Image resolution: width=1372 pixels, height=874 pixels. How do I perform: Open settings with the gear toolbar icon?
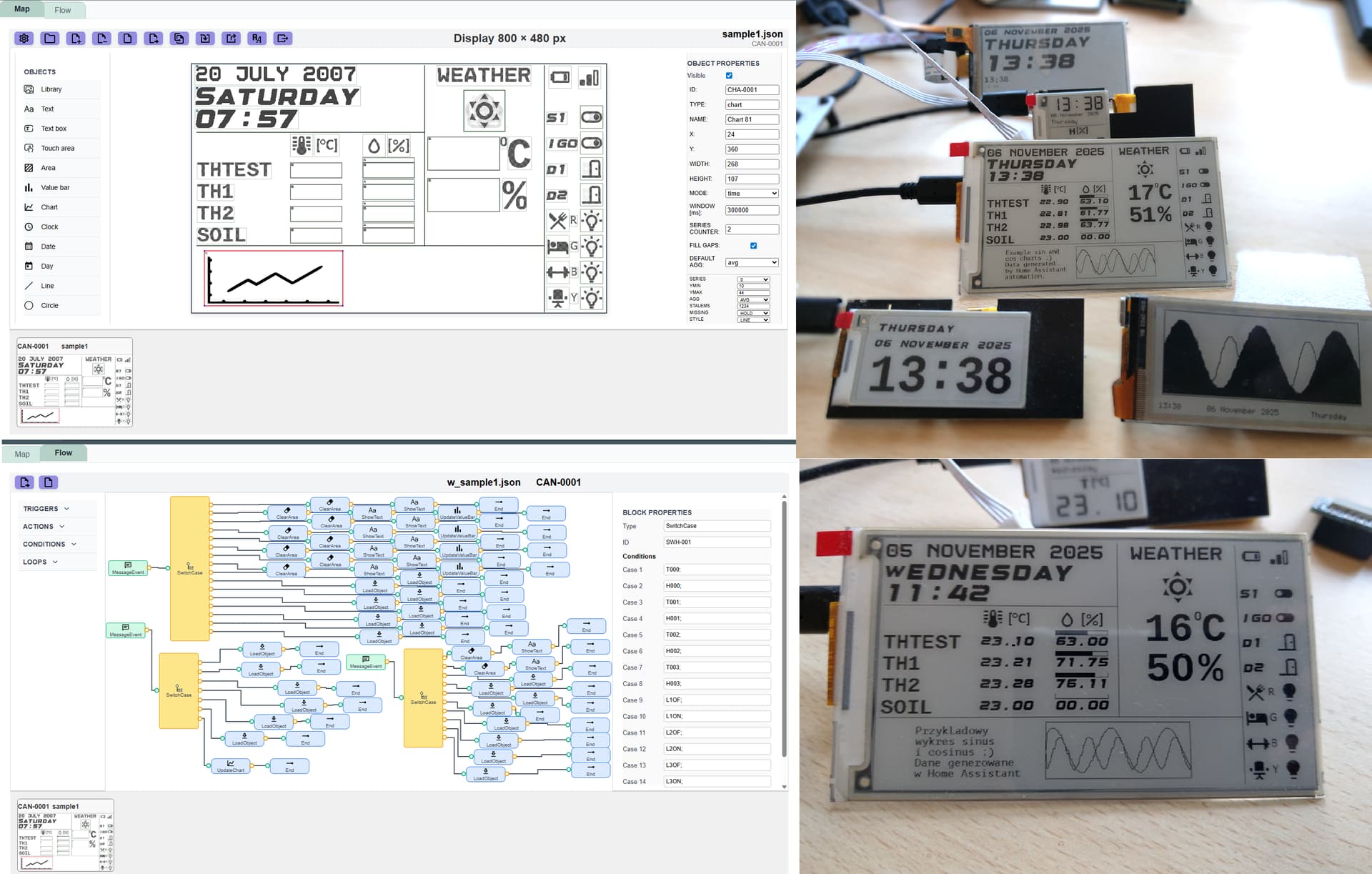(24, 39)
